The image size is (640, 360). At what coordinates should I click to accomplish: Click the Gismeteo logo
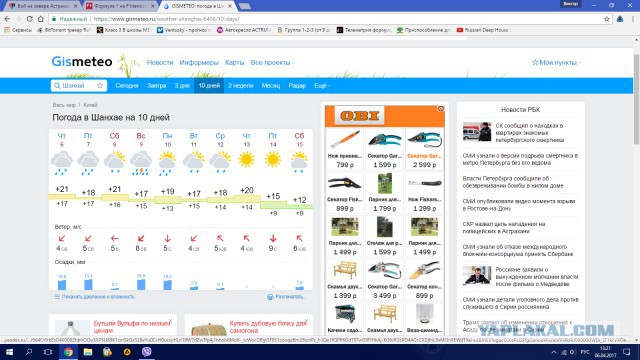[82, 62]
